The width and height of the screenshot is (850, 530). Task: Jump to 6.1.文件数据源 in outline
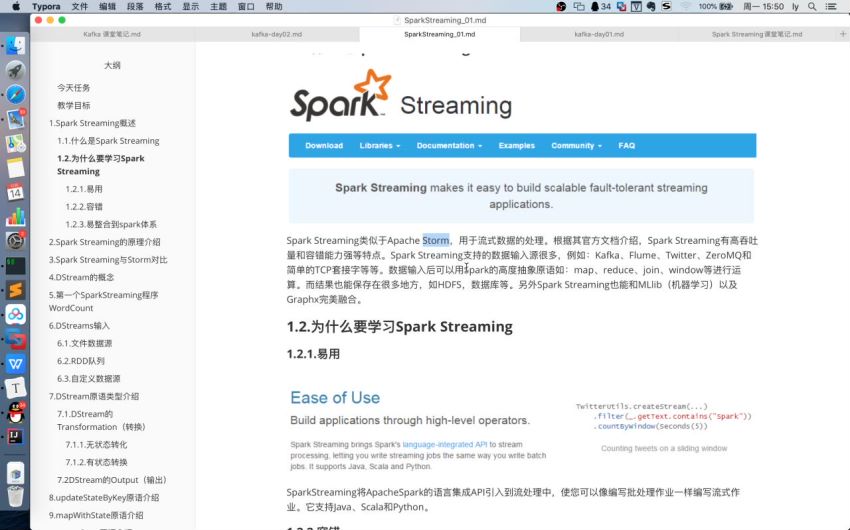tap(85, 344)
